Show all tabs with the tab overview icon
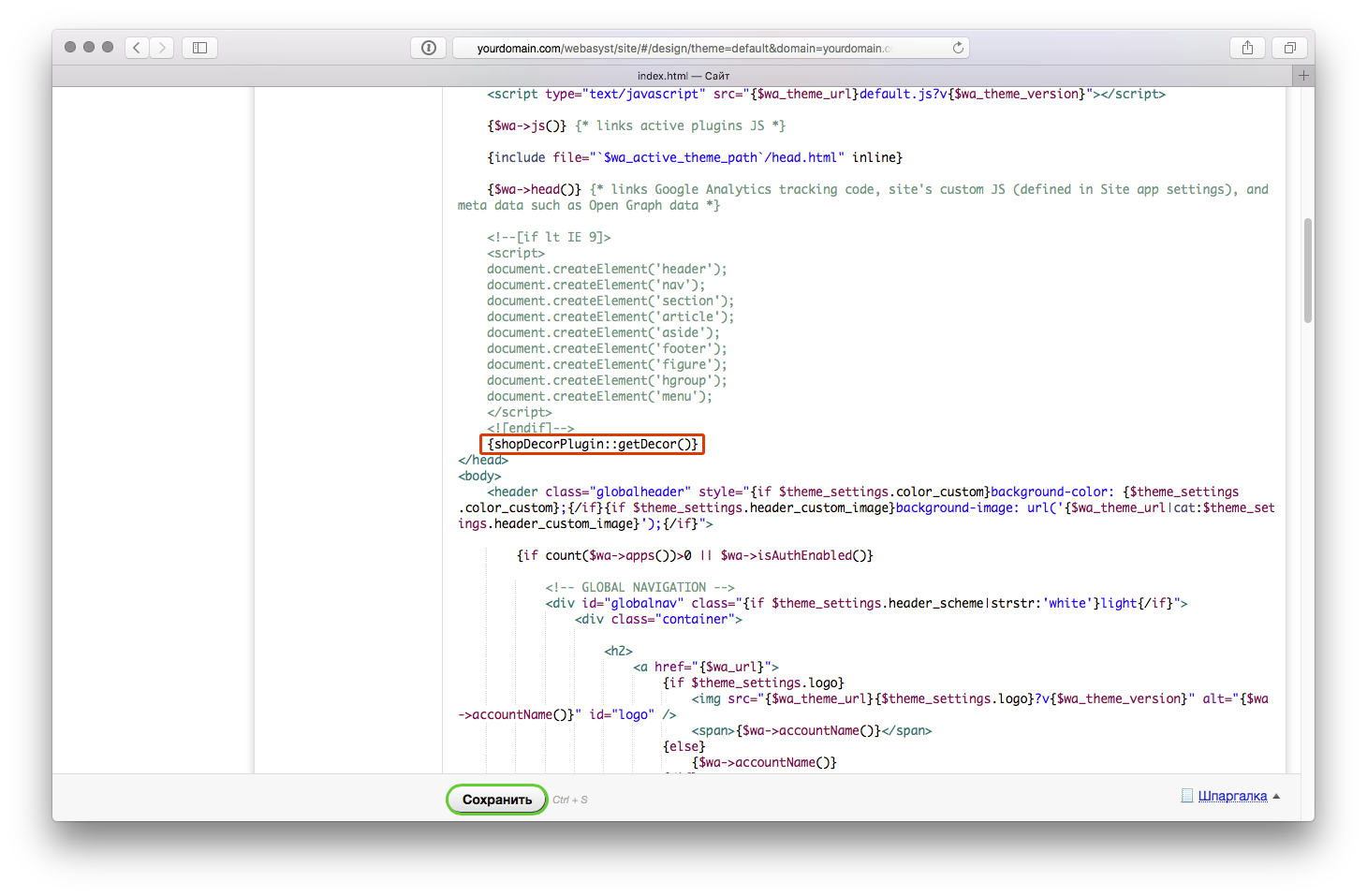1367x896 pixels. click(1289, 47)
